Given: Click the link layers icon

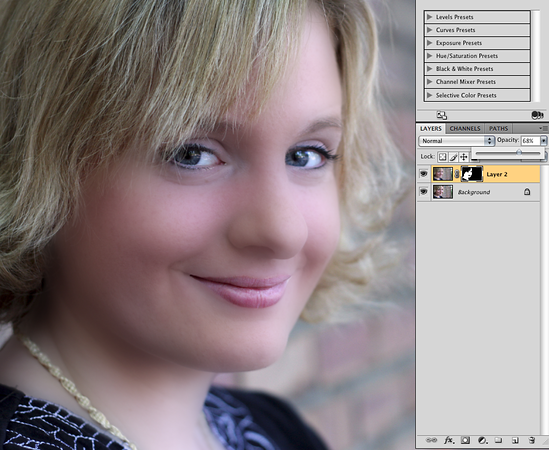Looking at the screenshot, I should pos(431,440).
